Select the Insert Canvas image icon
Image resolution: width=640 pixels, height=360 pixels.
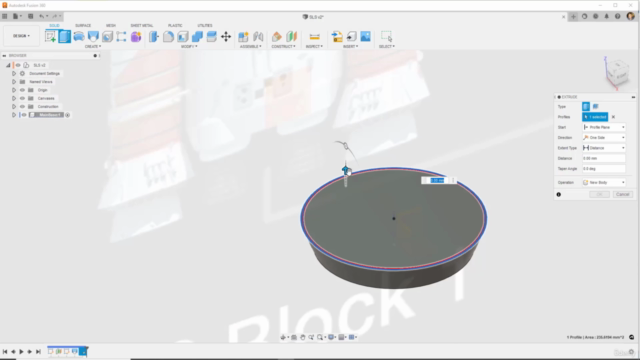point(365,36)
